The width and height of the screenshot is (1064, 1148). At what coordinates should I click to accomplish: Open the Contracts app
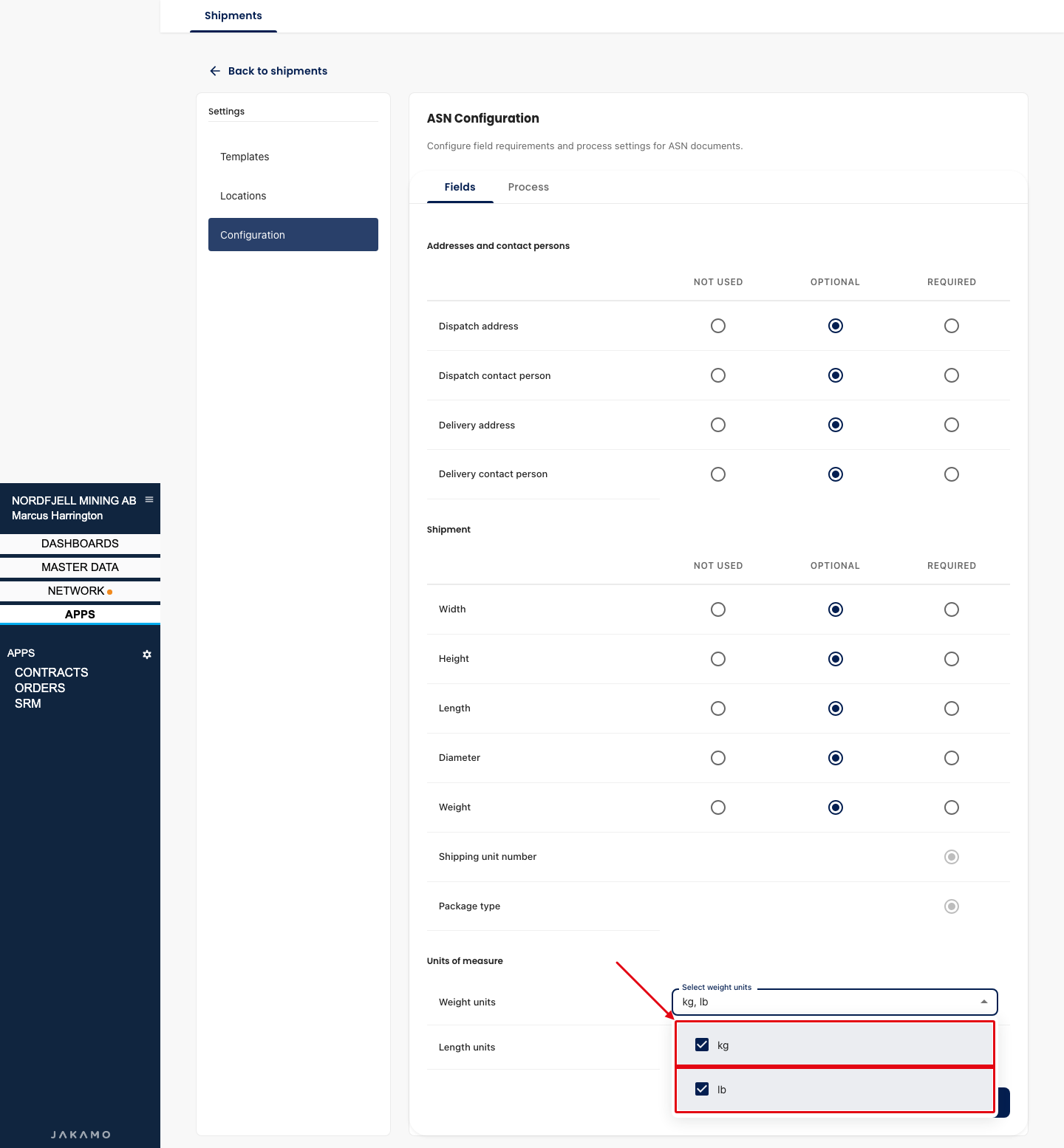coord(52,672)
